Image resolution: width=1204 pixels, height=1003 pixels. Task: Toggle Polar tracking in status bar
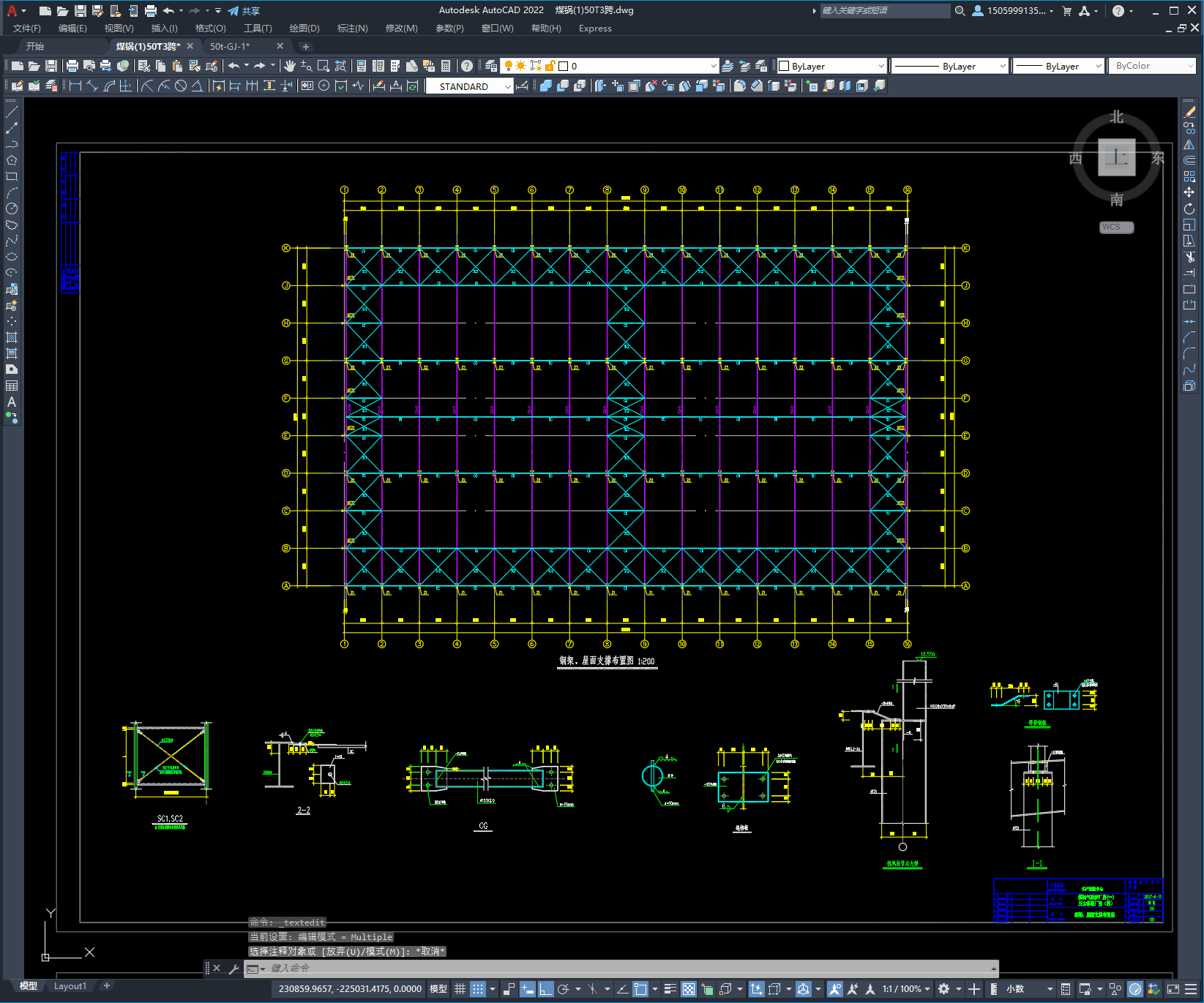[564, 989]
